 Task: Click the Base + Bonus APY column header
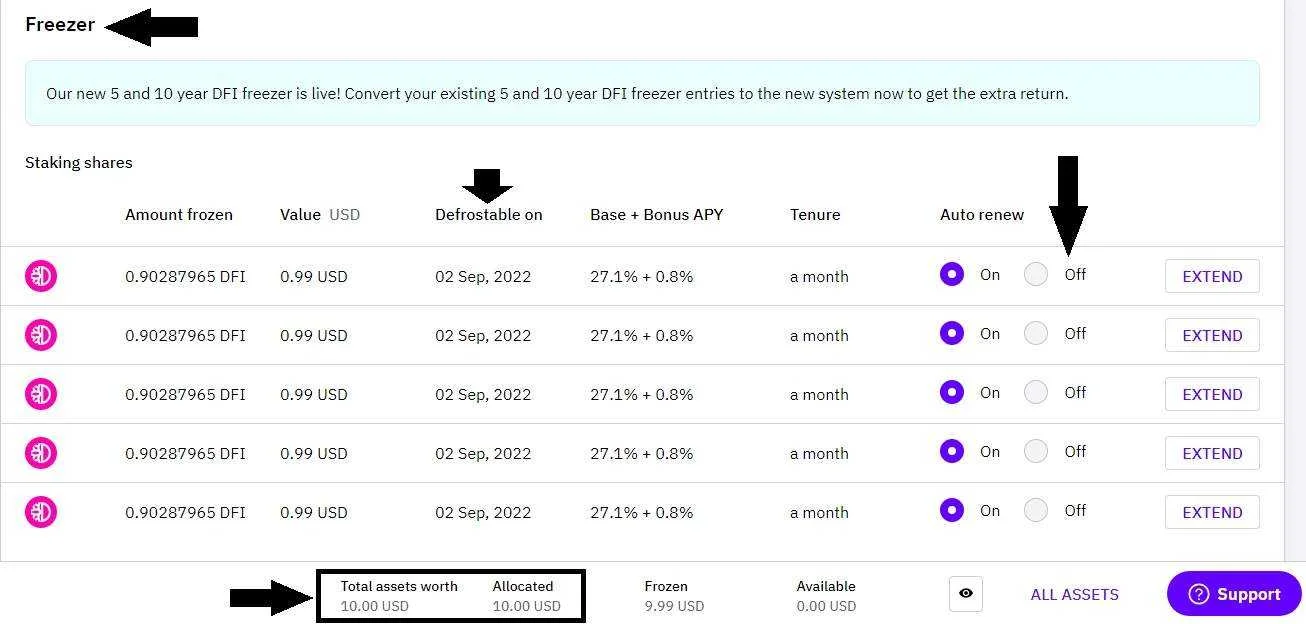coord(657,214)
